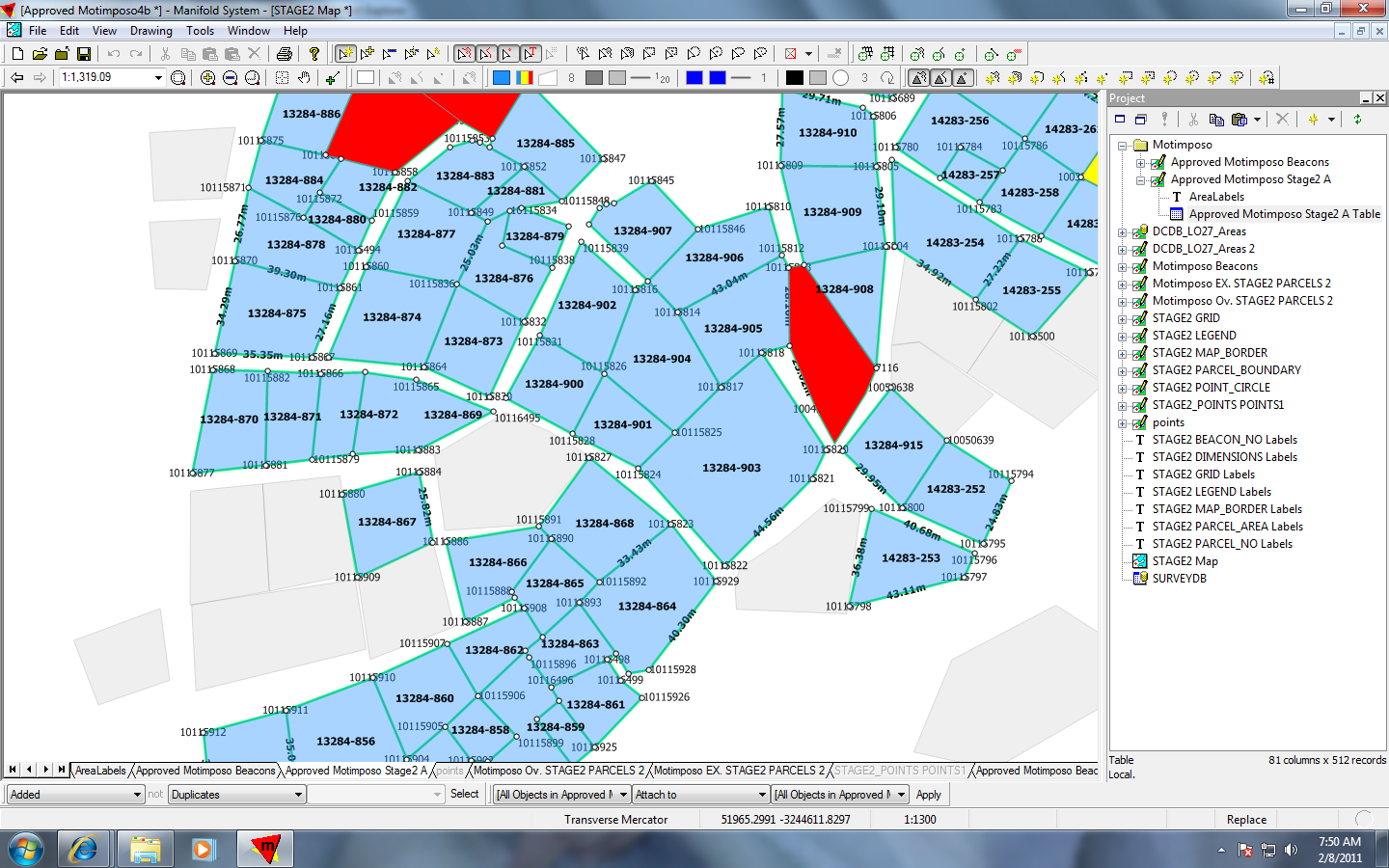This screenshot has width=1389, height=868.
Task: Click the yellow question mark Help icon
Action: coord(314,54)
